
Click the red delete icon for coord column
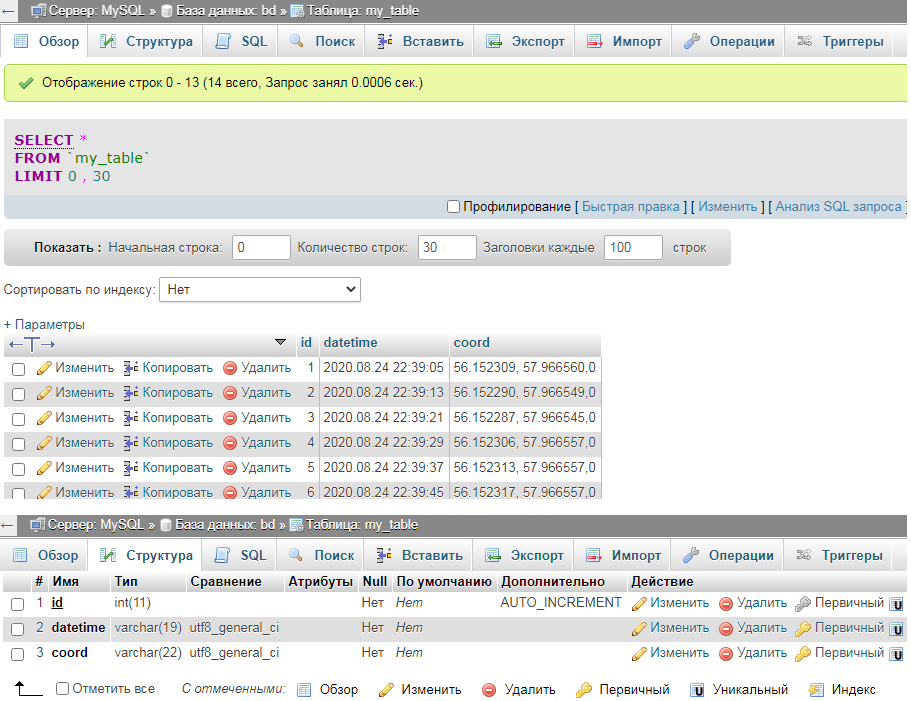pos(727,653)
